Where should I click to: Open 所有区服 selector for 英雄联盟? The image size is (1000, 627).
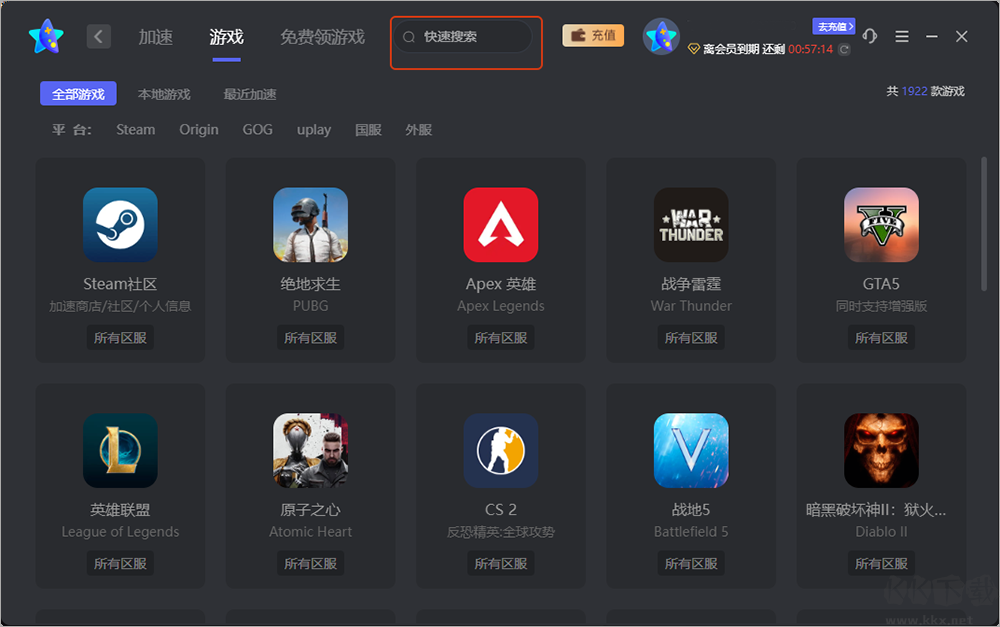(120, 563)
